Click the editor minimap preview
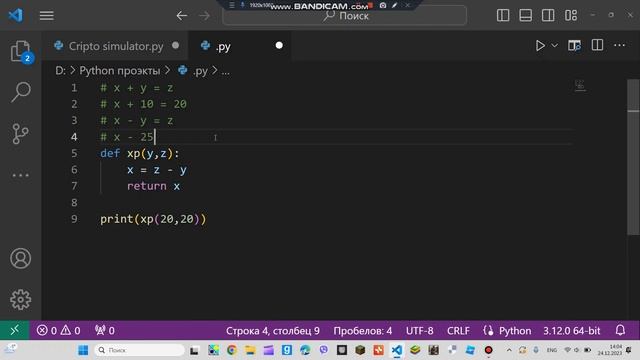Screen dimensions: 640x360 (x=580, y=86)
